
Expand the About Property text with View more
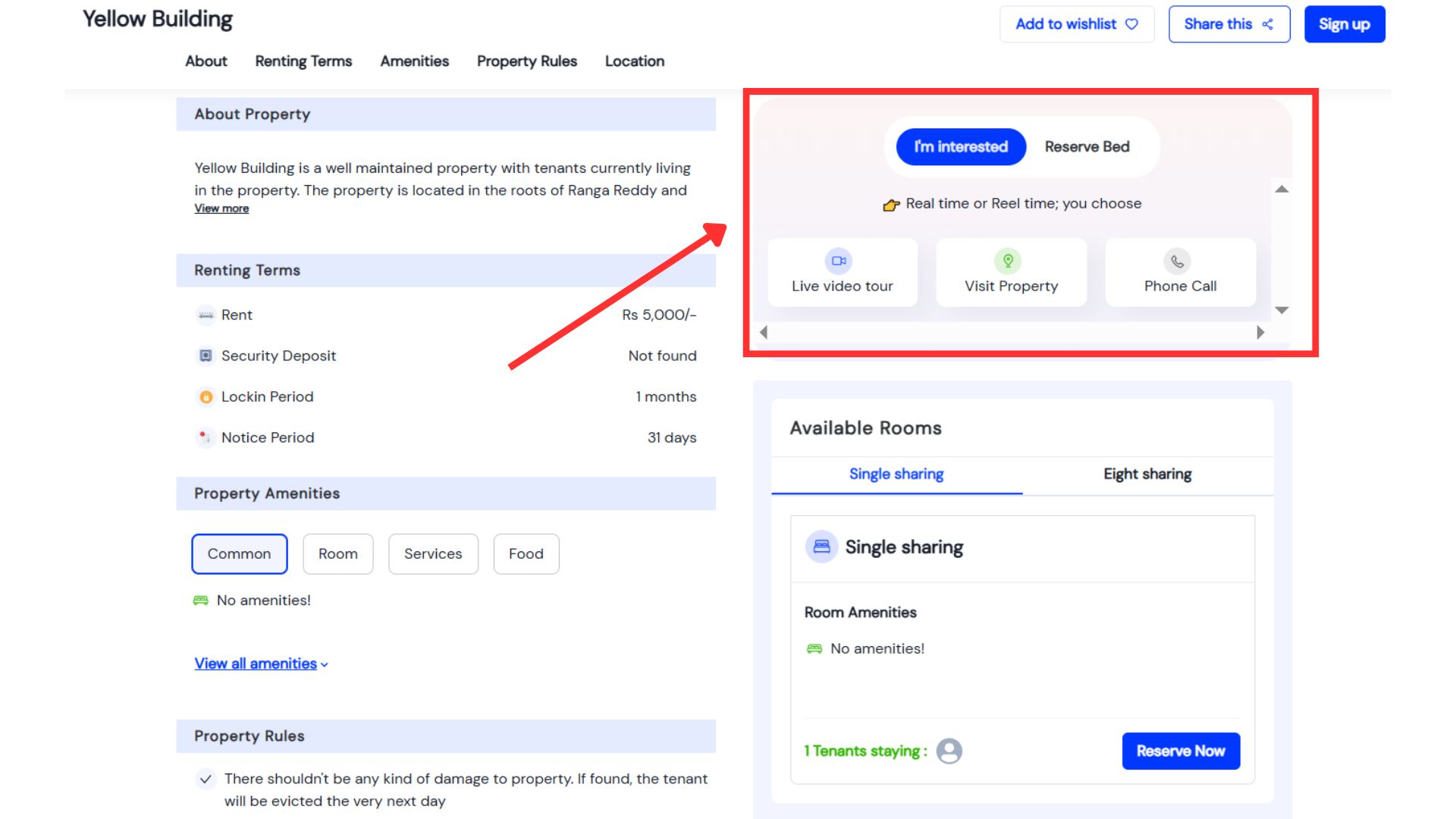pos(221,209)
